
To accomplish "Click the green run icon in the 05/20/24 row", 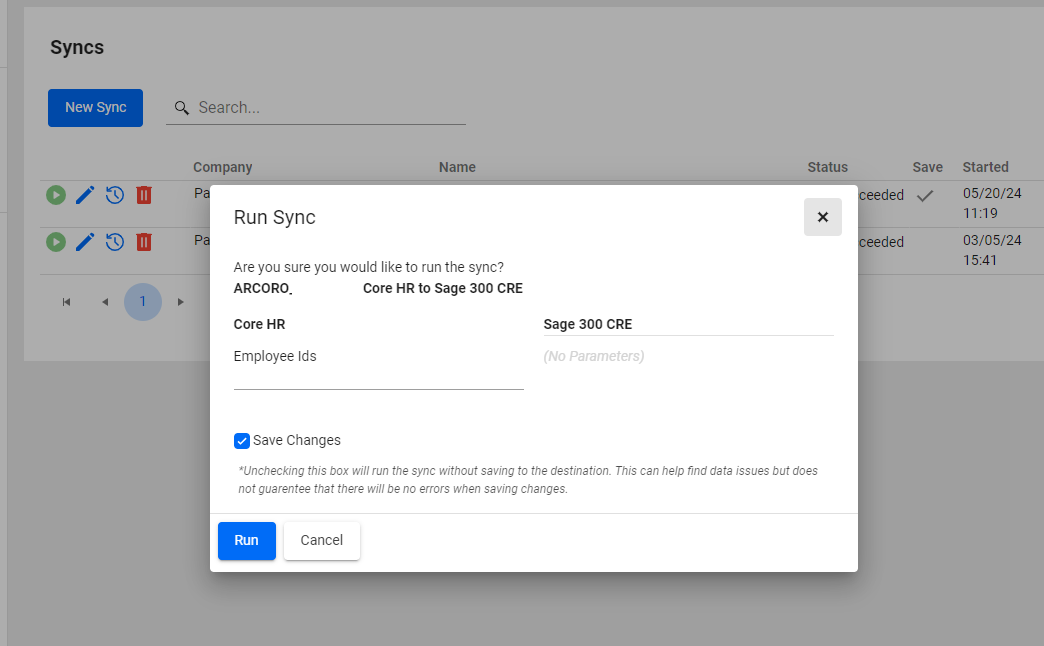I will [56, 195].
